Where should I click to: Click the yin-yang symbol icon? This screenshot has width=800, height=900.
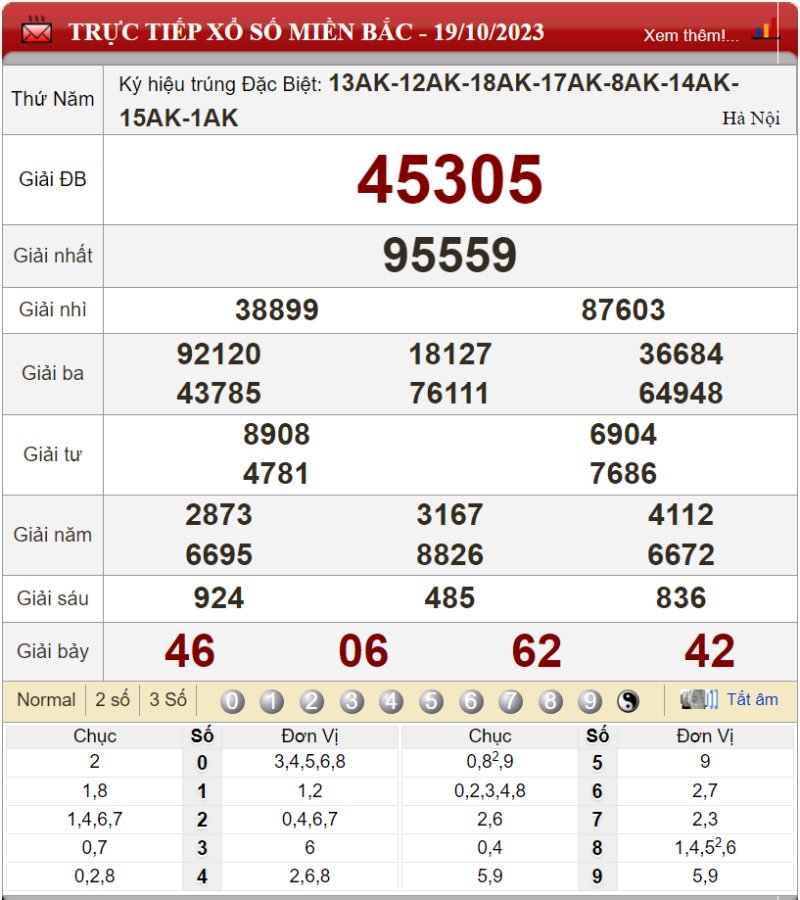pos(628,701)
